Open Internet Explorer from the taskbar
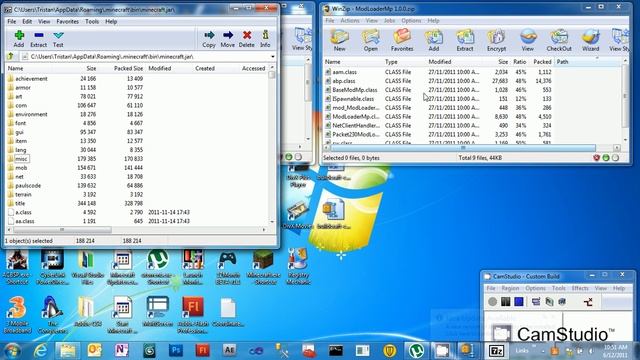This screenshot has width=640, height=360. 40,351
